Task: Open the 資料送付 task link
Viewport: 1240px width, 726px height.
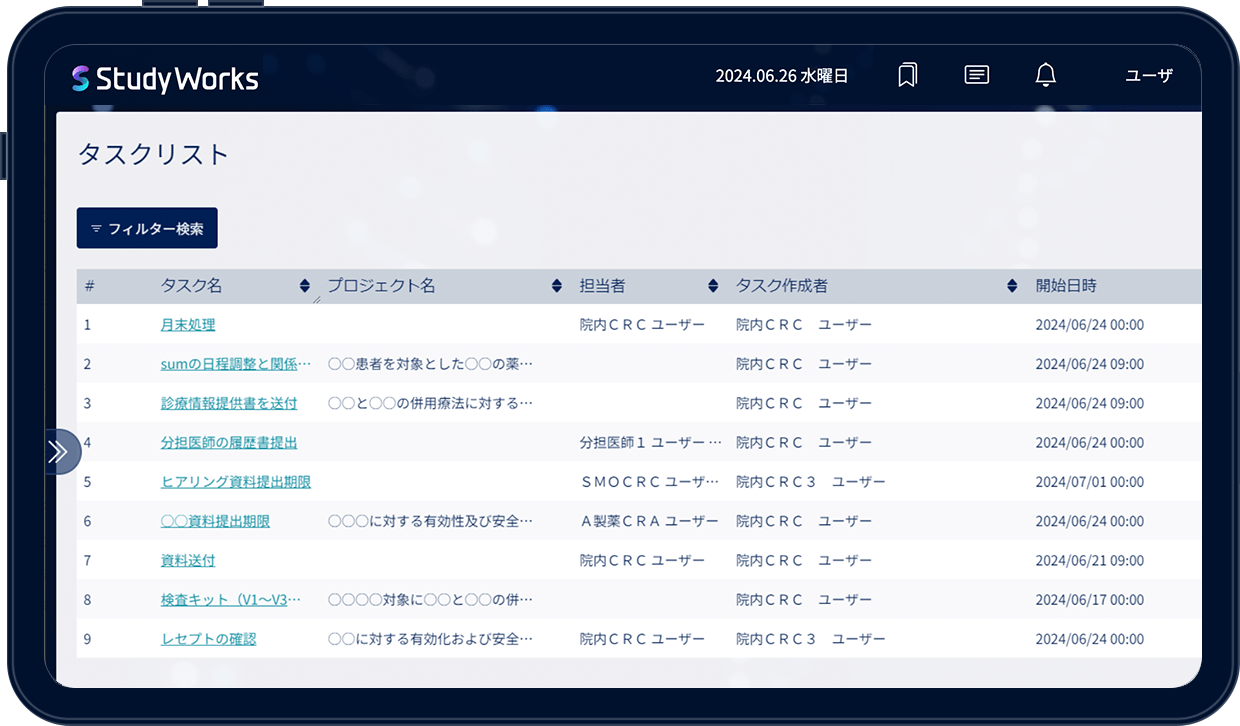Action: [188, 560]
